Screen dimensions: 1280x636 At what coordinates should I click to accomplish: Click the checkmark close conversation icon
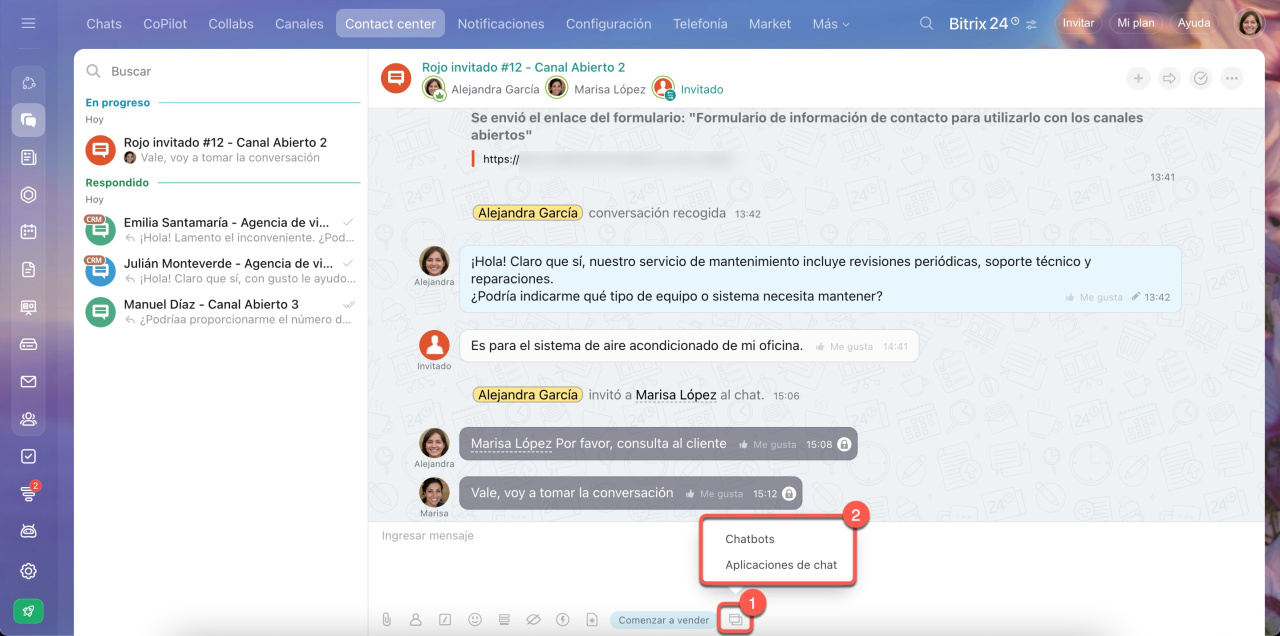pos(1201,78)
